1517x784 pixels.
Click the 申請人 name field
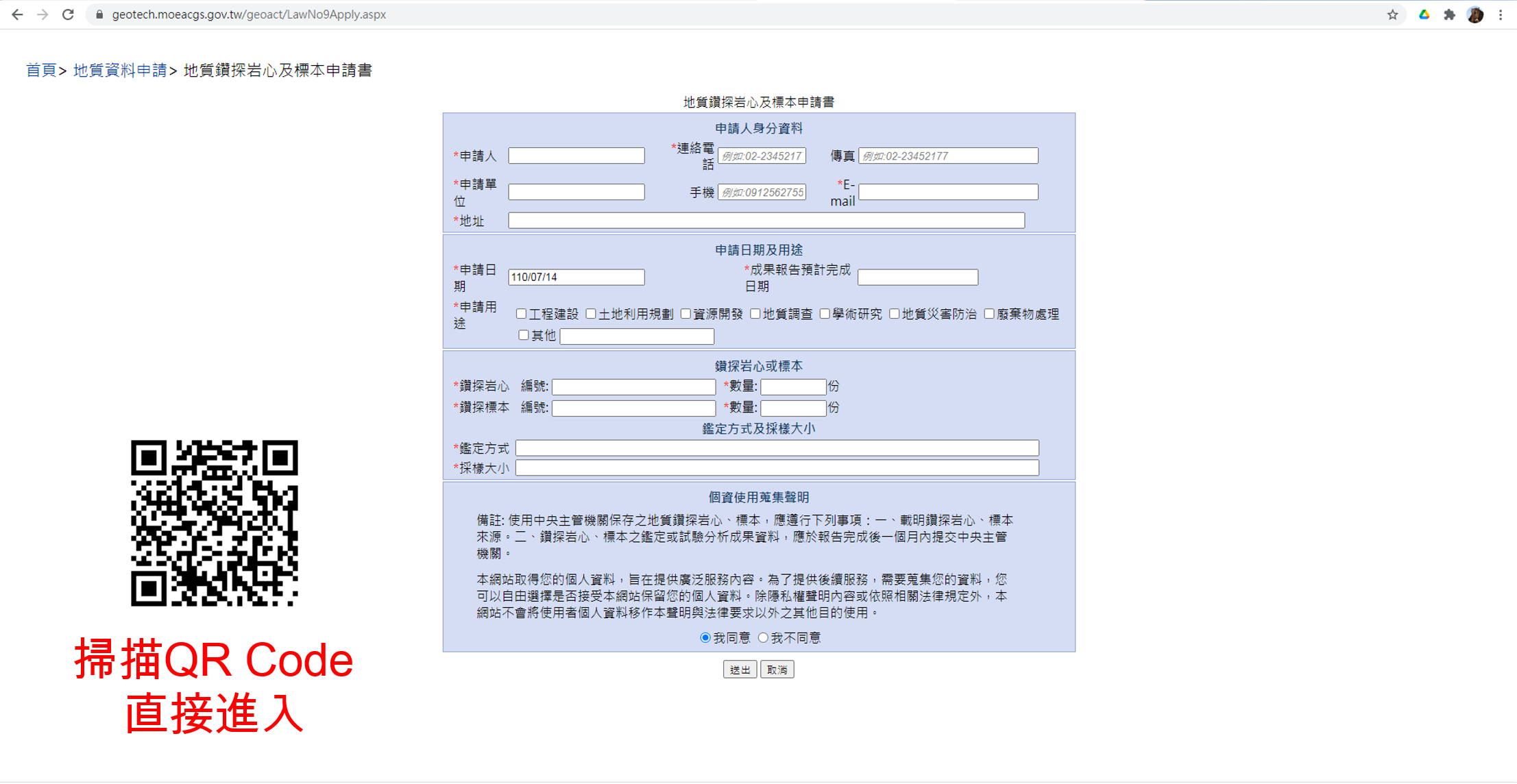[576, 156]
